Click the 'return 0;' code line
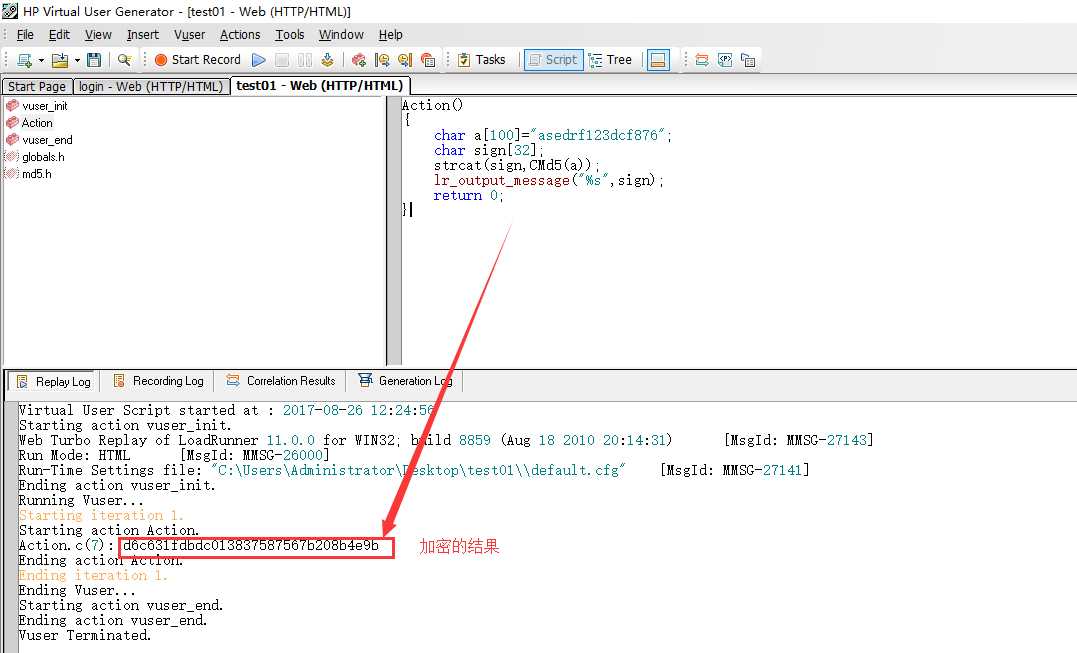 (x=468, y=196)
